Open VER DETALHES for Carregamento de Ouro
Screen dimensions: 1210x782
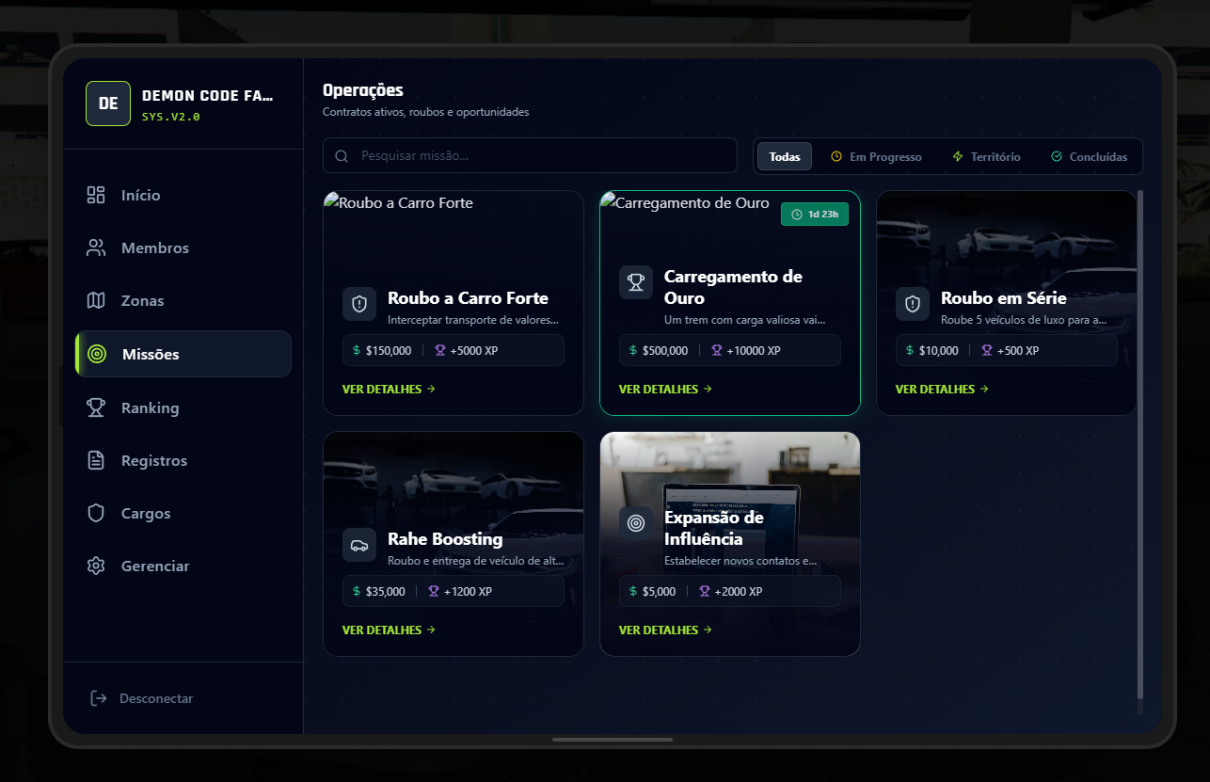[x=666, y=389]
